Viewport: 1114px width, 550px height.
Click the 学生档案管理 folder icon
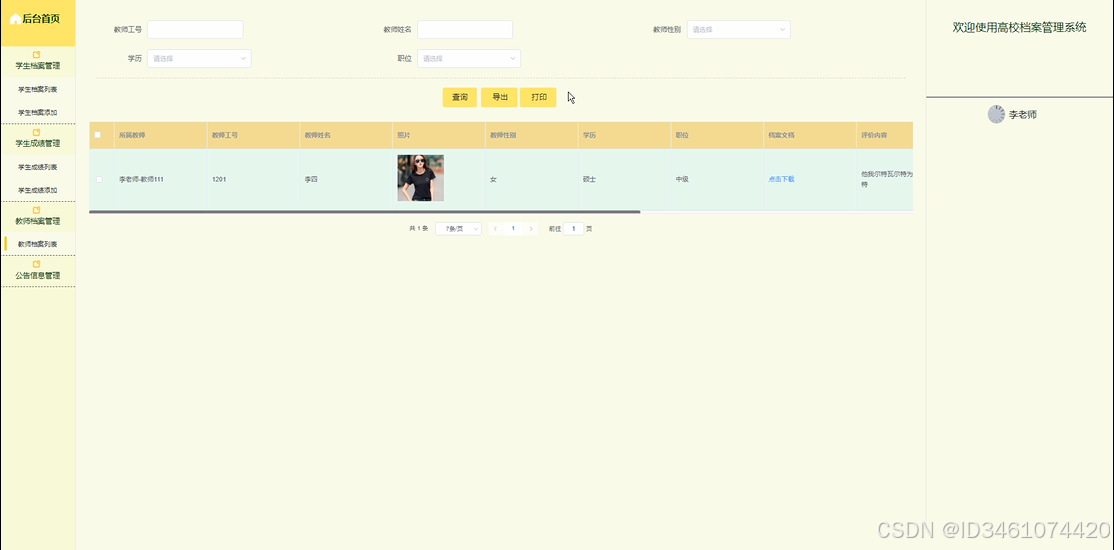coord(37,55)
